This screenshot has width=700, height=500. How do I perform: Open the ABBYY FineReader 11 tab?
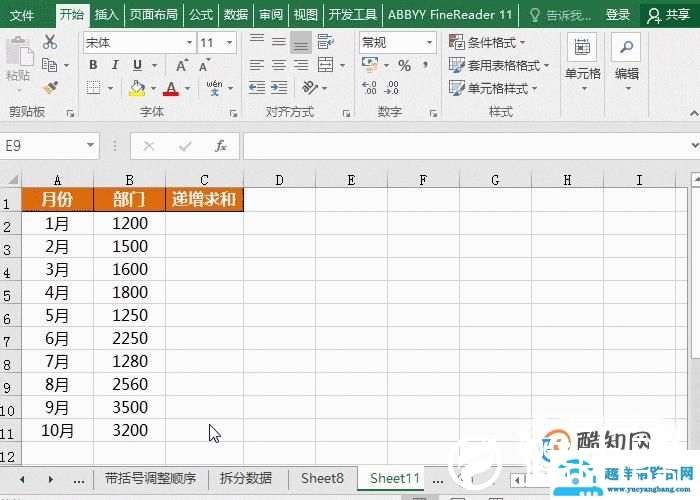[x=450, y=15]
